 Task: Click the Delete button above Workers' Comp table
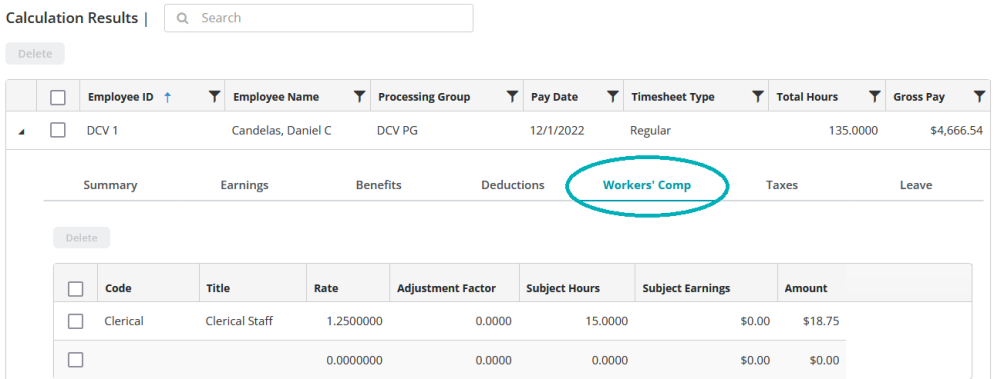[x=82, y=238]
